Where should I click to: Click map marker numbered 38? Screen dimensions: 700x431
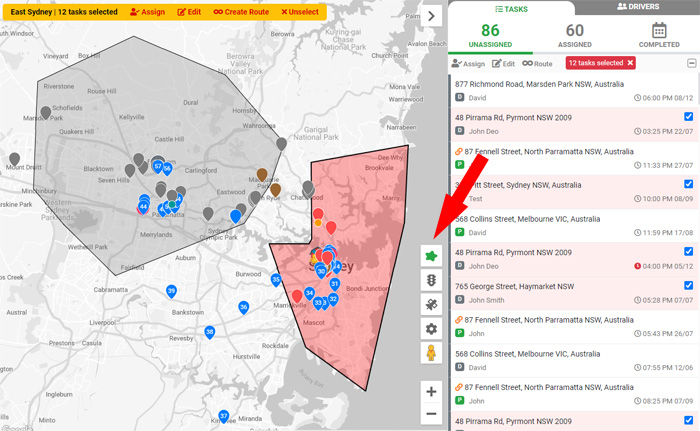(209, 332)
